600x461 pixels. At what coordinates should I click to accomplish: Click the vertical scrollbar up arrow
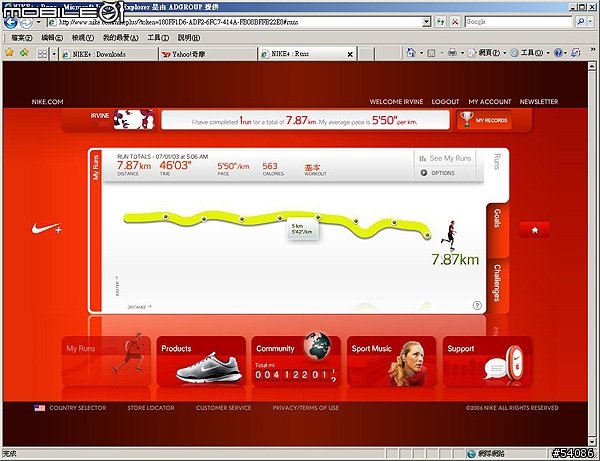coord(592,66)
